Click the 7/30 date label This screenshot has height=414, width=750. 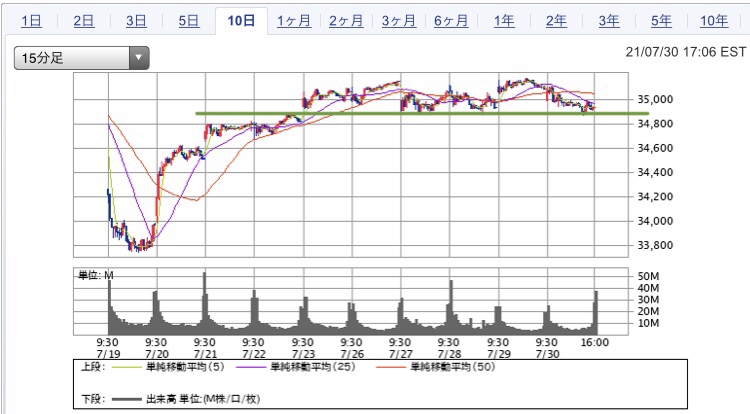point(547,354)
